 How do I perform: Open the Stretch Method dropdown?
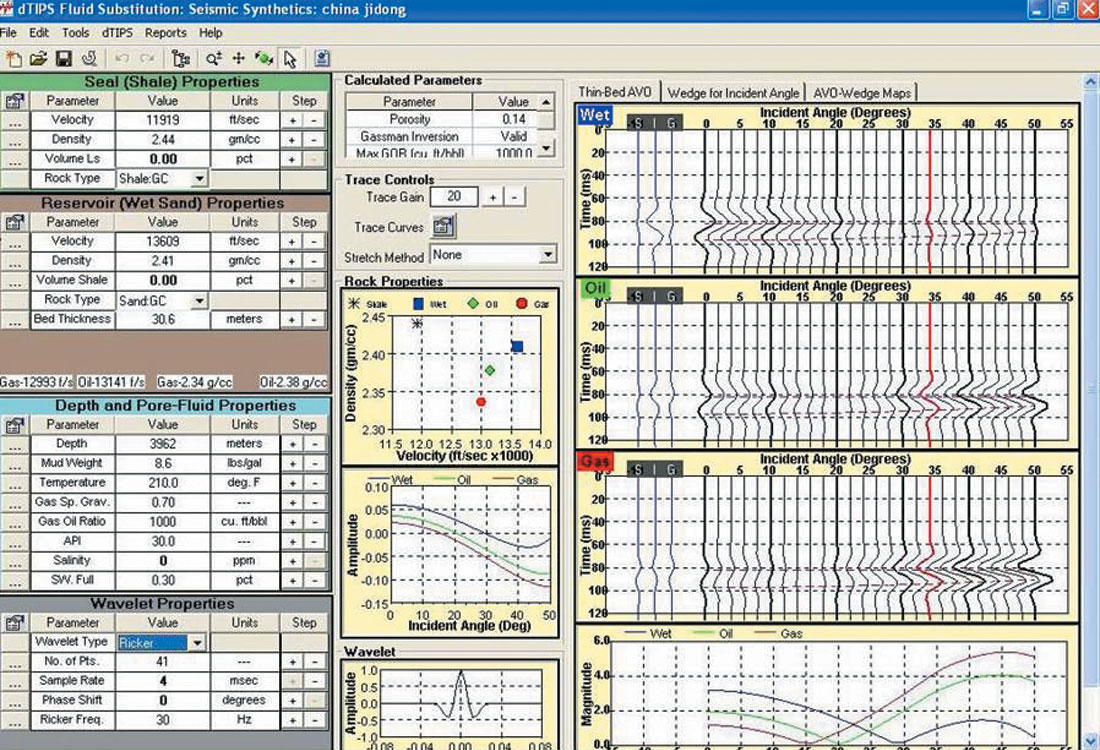(x=548, y=255)
